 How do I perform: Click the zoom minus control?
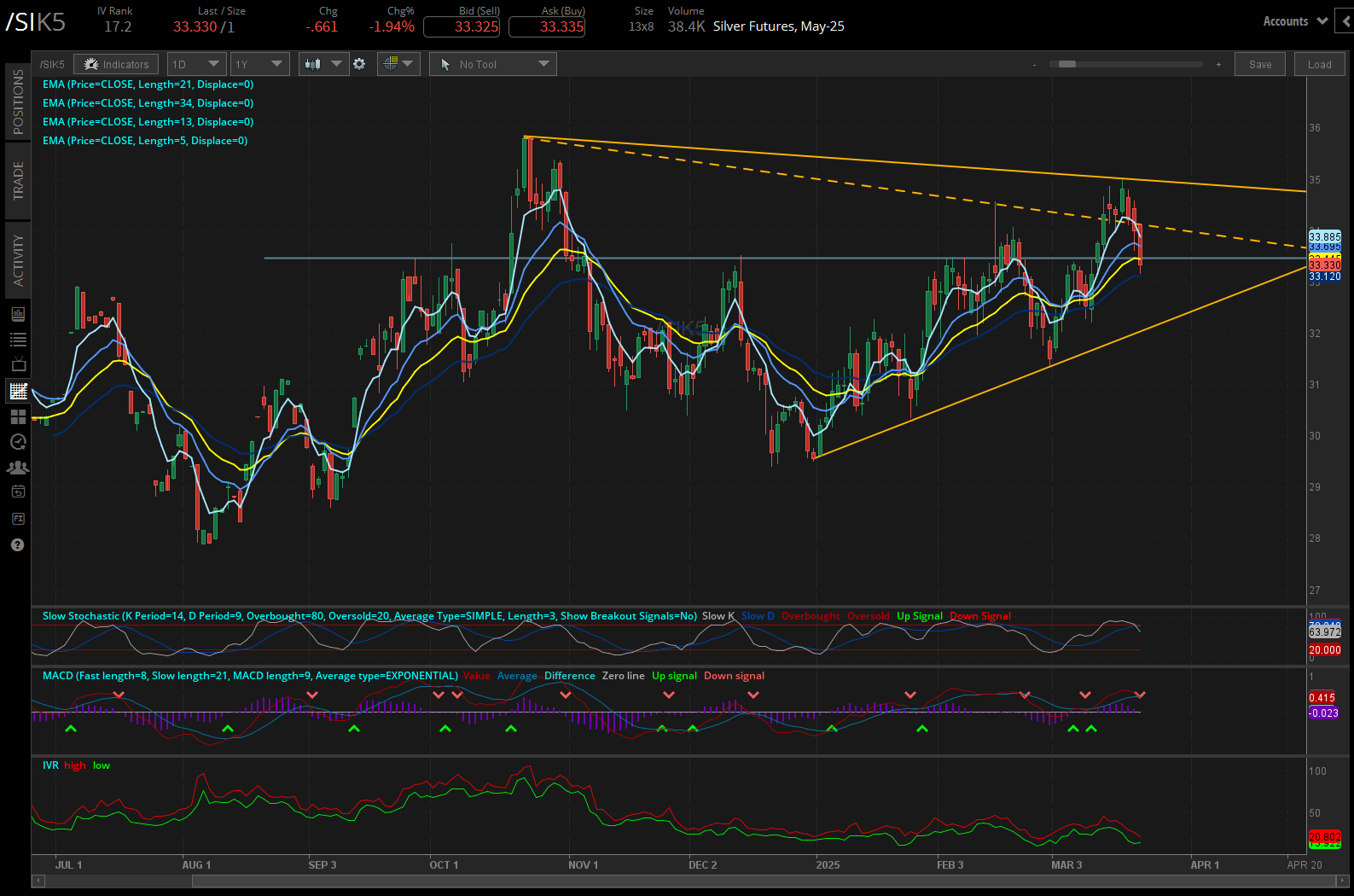[1034, 64]
